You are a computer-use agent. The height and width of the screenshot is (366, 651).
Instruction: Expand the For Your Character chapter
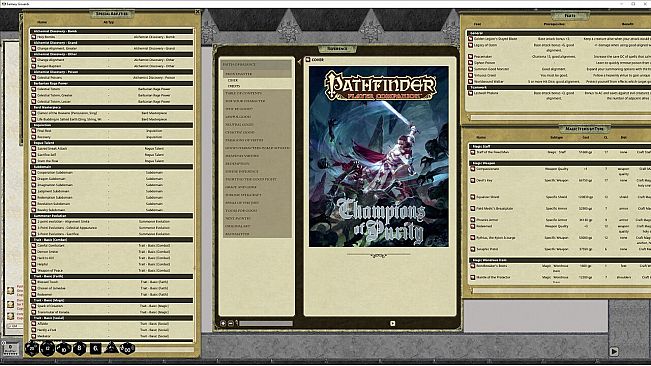click(256, 101)
